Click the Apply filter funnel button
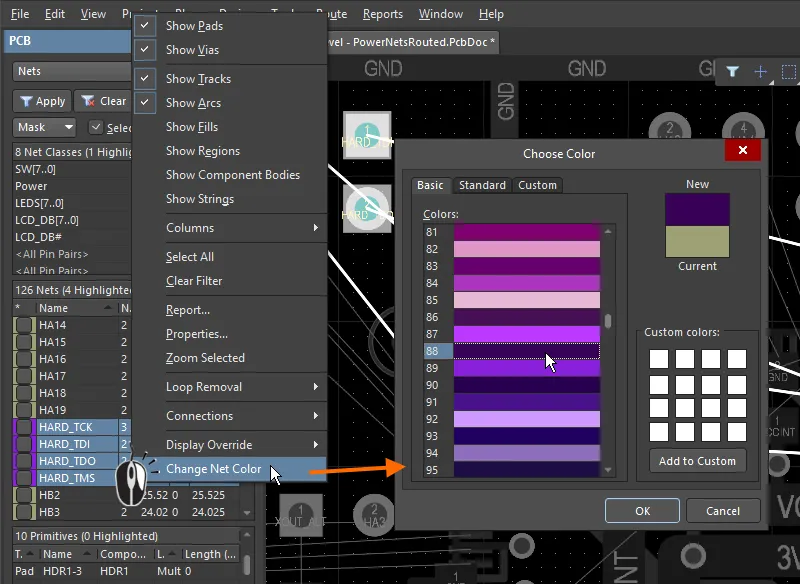Viewport: 800px width, 584px height. click(26, 101)
